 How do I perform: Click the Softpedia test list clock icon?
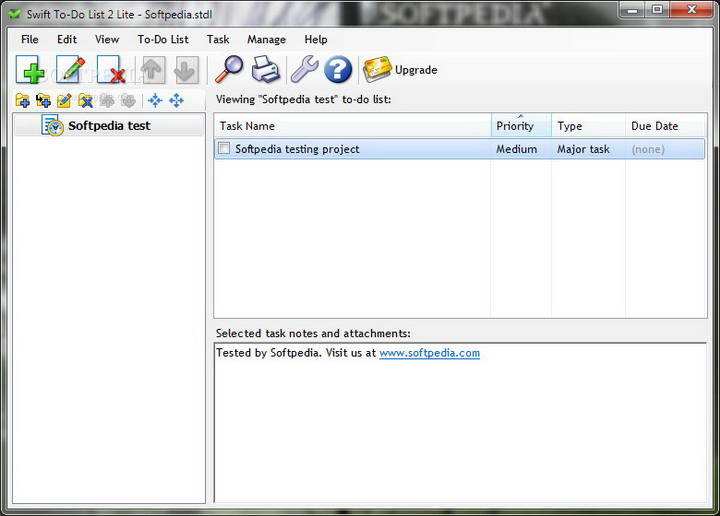point(52,125)
